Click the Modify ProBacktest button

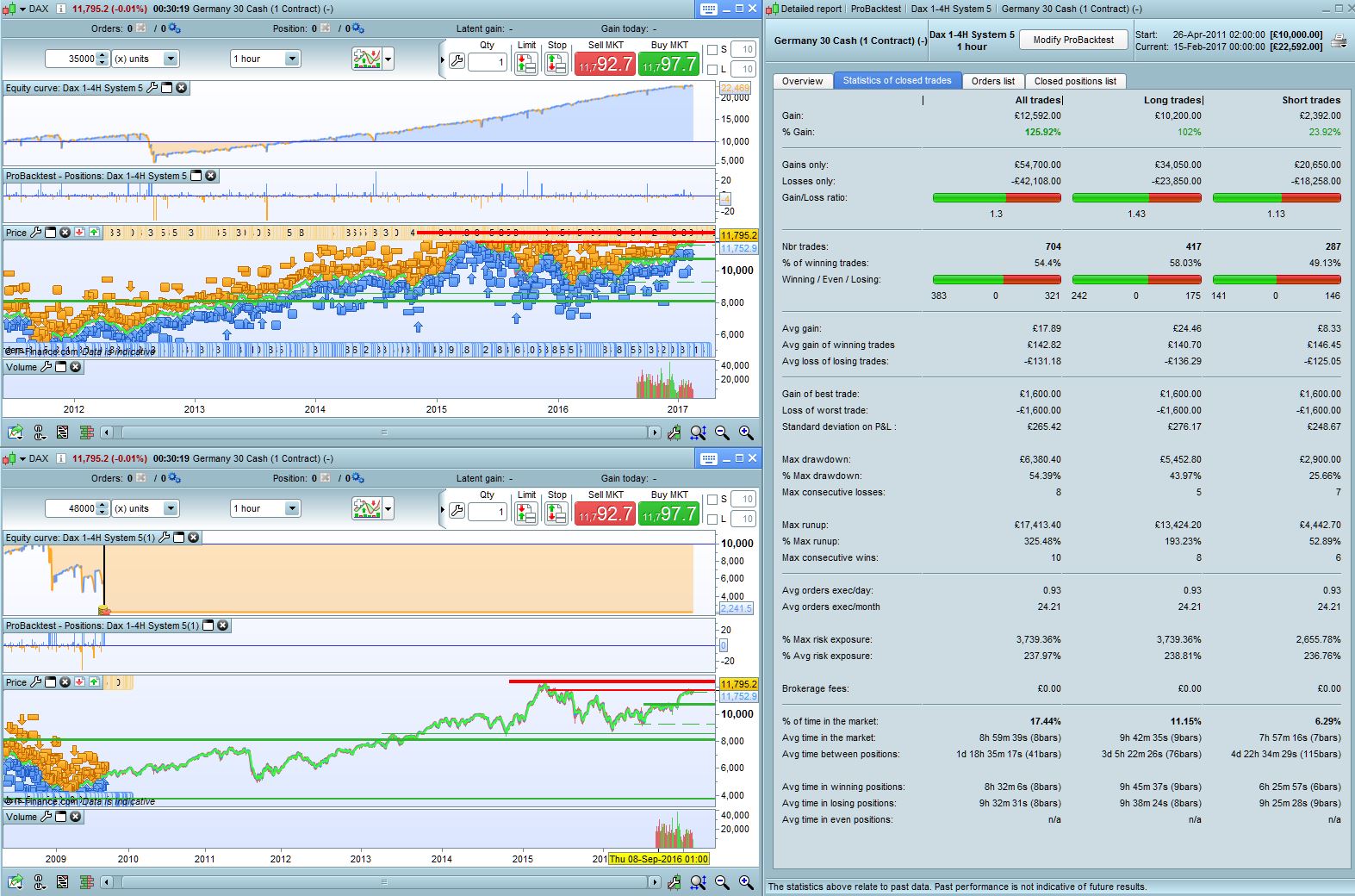1073,40
